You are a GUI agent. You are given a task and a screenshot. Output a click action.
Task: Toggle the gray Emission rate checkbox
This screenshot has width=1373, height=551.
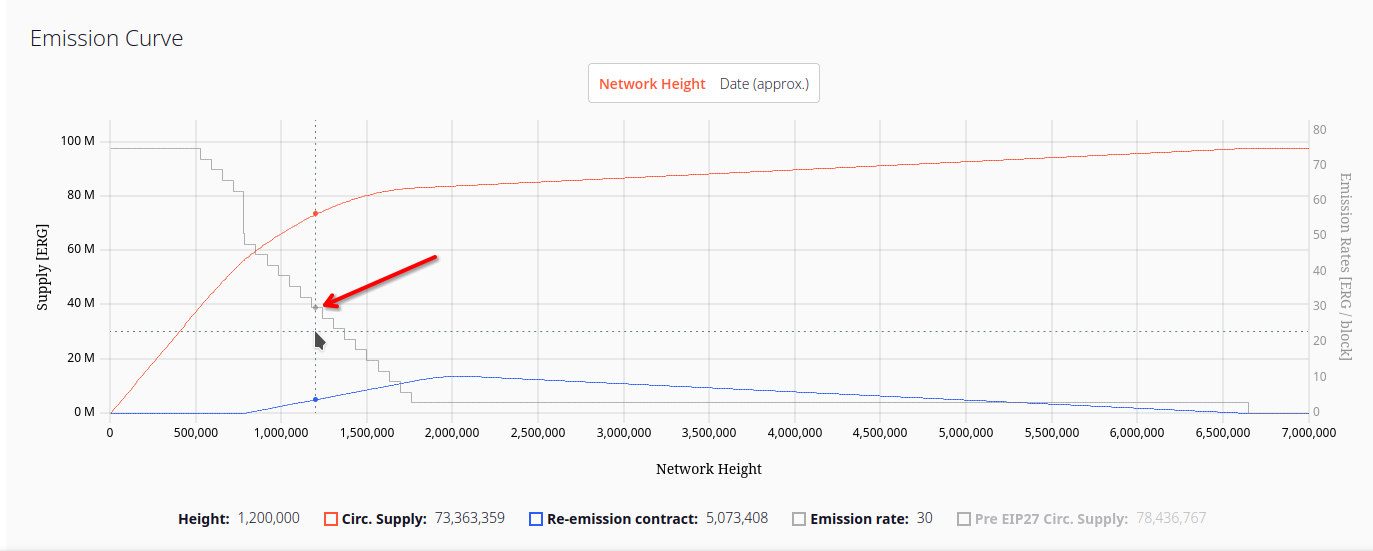[799, 519]
